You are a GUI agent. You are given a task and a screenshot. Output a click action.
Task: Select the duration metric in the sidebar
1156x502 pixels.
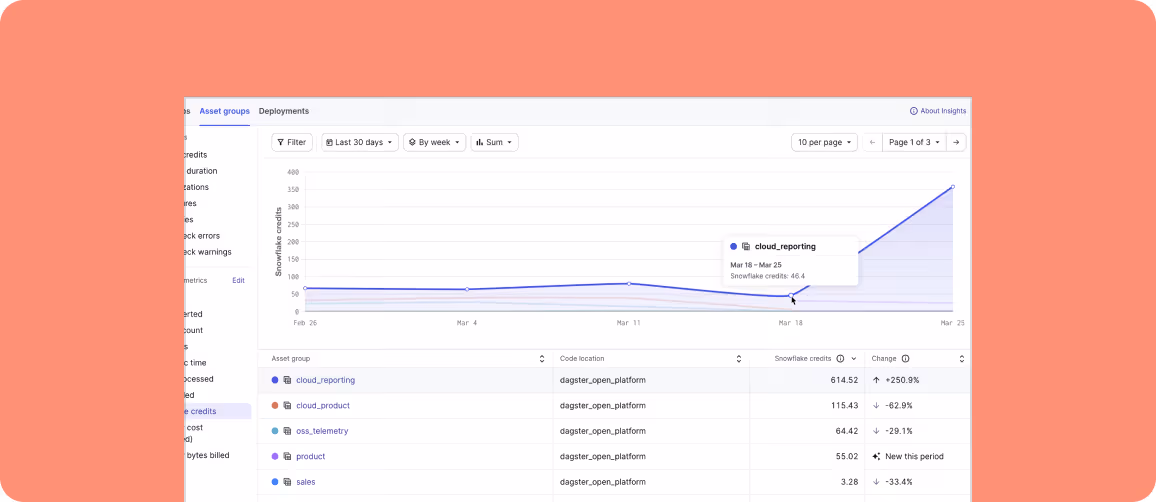tap(201, 171)
